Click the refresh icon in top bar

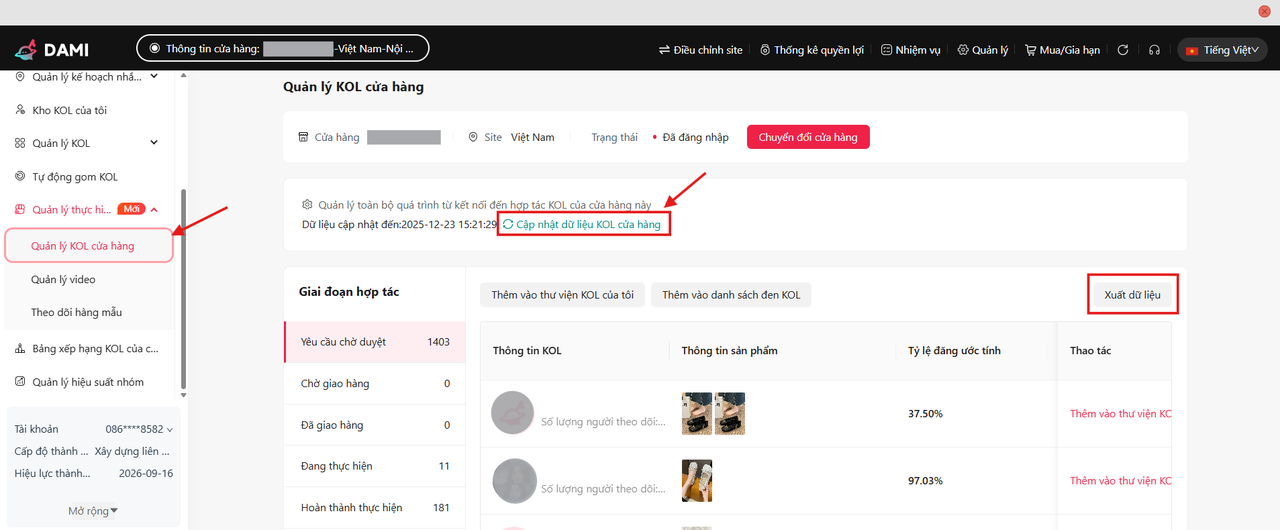(x=1123, y=50)
